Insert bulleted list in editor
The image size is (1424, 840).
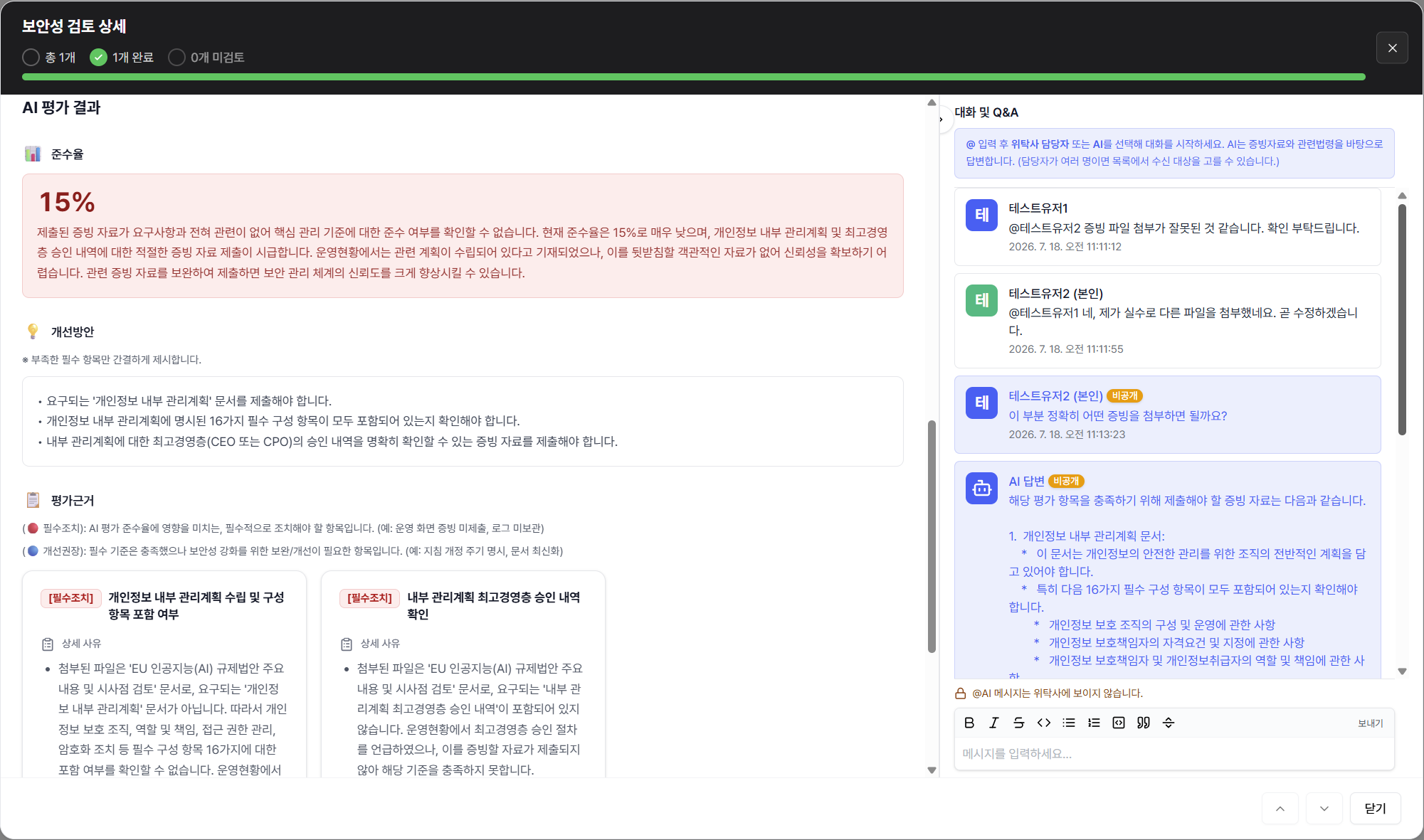point(1069,723)
